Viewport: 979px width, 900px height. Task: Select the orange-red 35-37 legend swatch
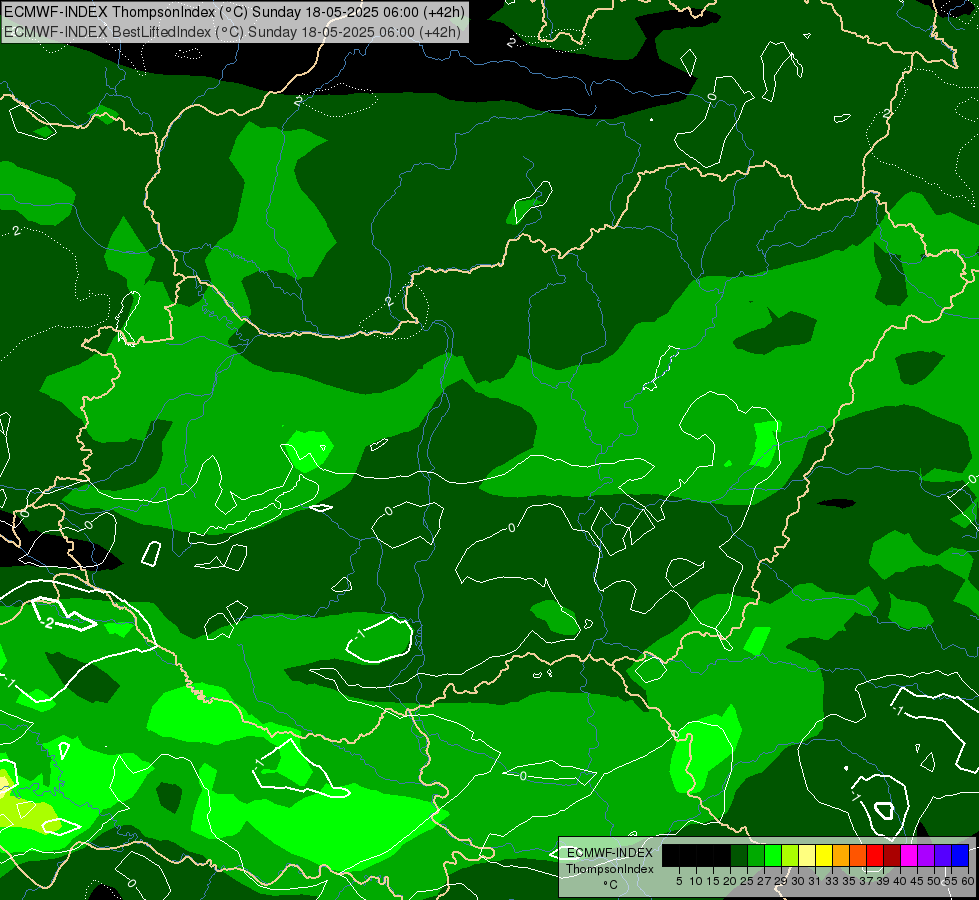point(858,855)
